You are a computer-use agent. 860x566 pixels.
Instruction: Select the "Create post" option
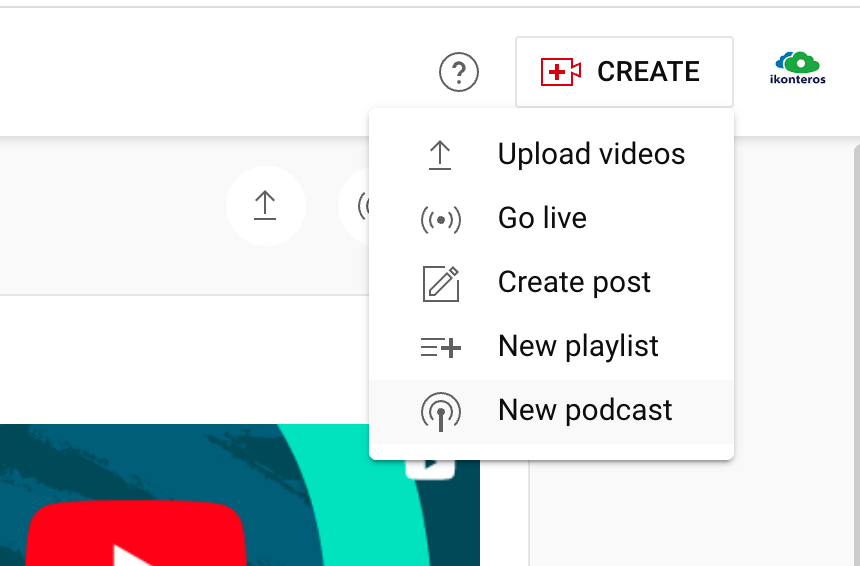(574, 283)
